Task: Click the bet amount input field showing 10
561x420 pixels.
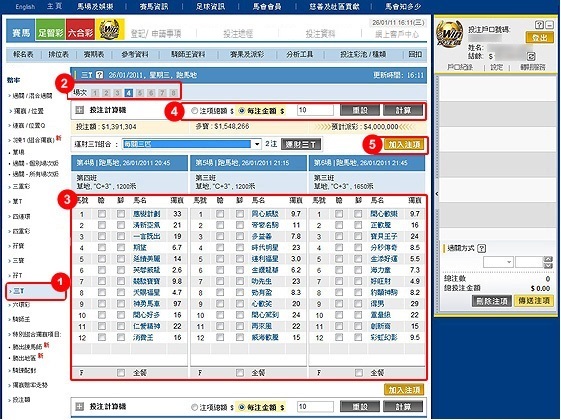Action: (315, 110)
